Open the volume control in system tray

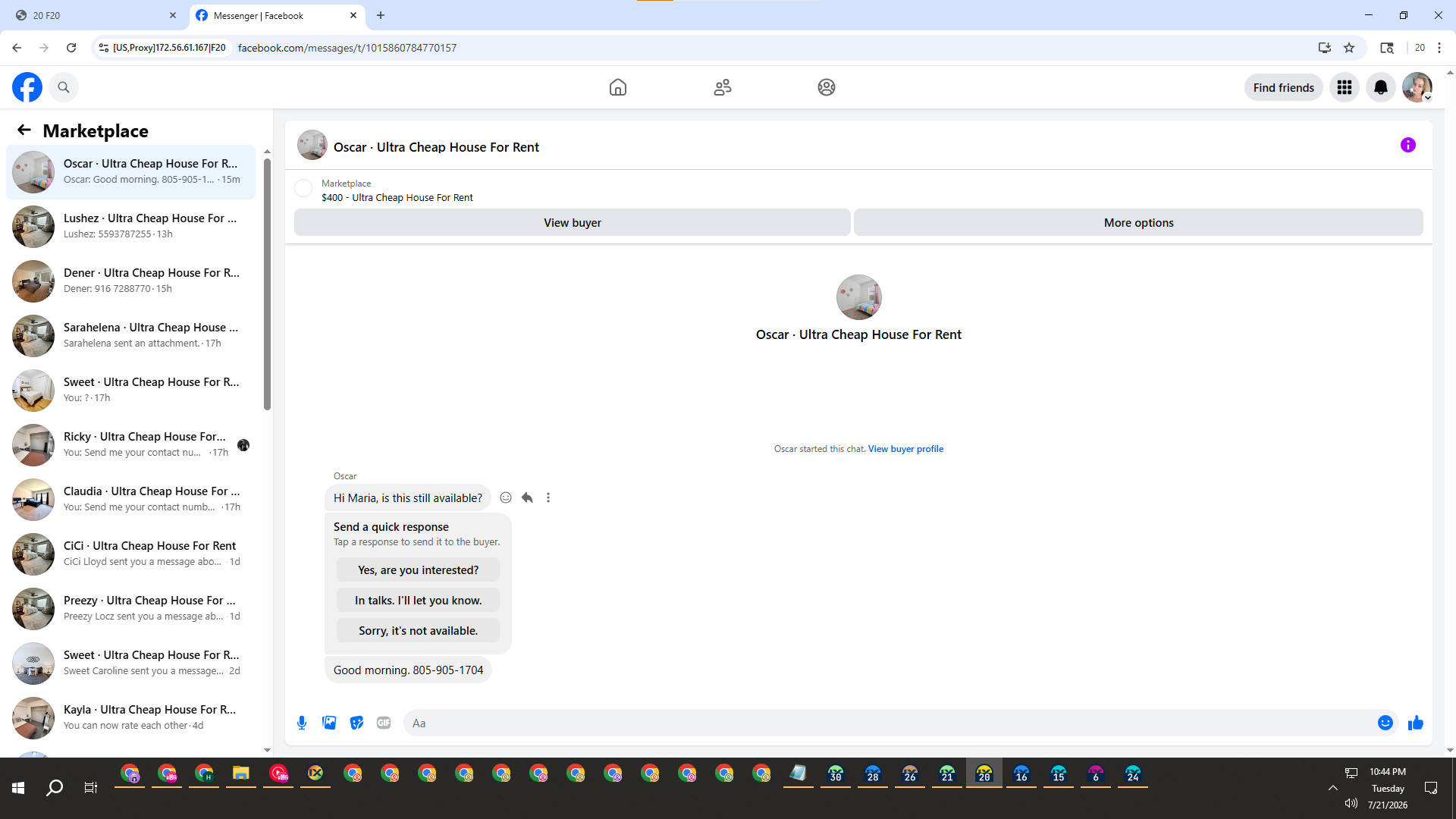tap(1351, 803)
